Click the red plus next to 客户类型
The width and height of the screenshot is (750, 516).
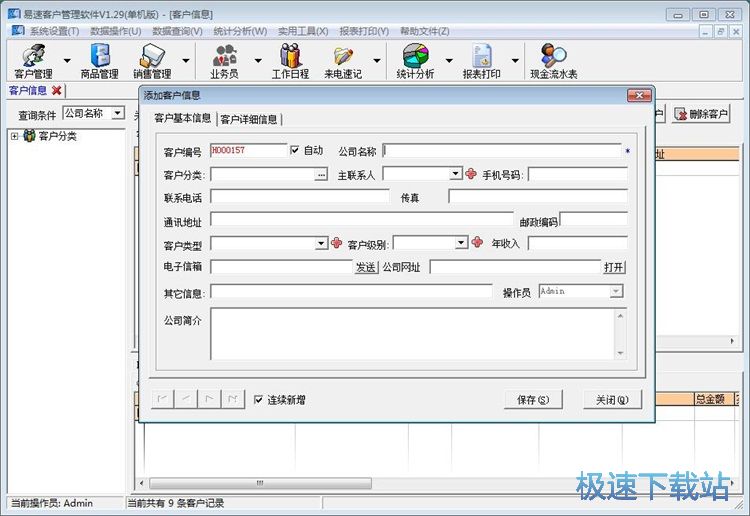click(336, 243)
